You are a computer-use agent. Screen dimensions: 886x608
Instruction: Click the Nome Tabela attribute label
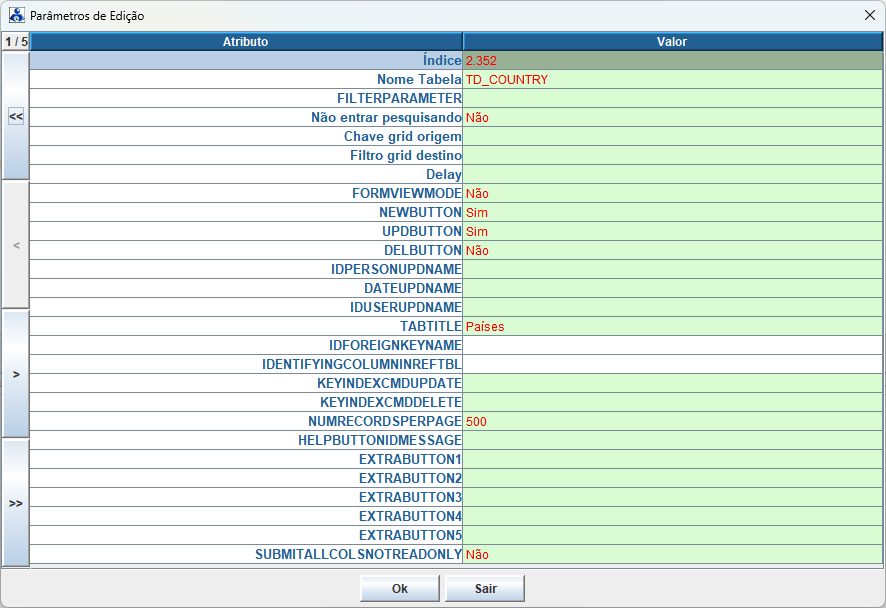[x=419, y=79]
